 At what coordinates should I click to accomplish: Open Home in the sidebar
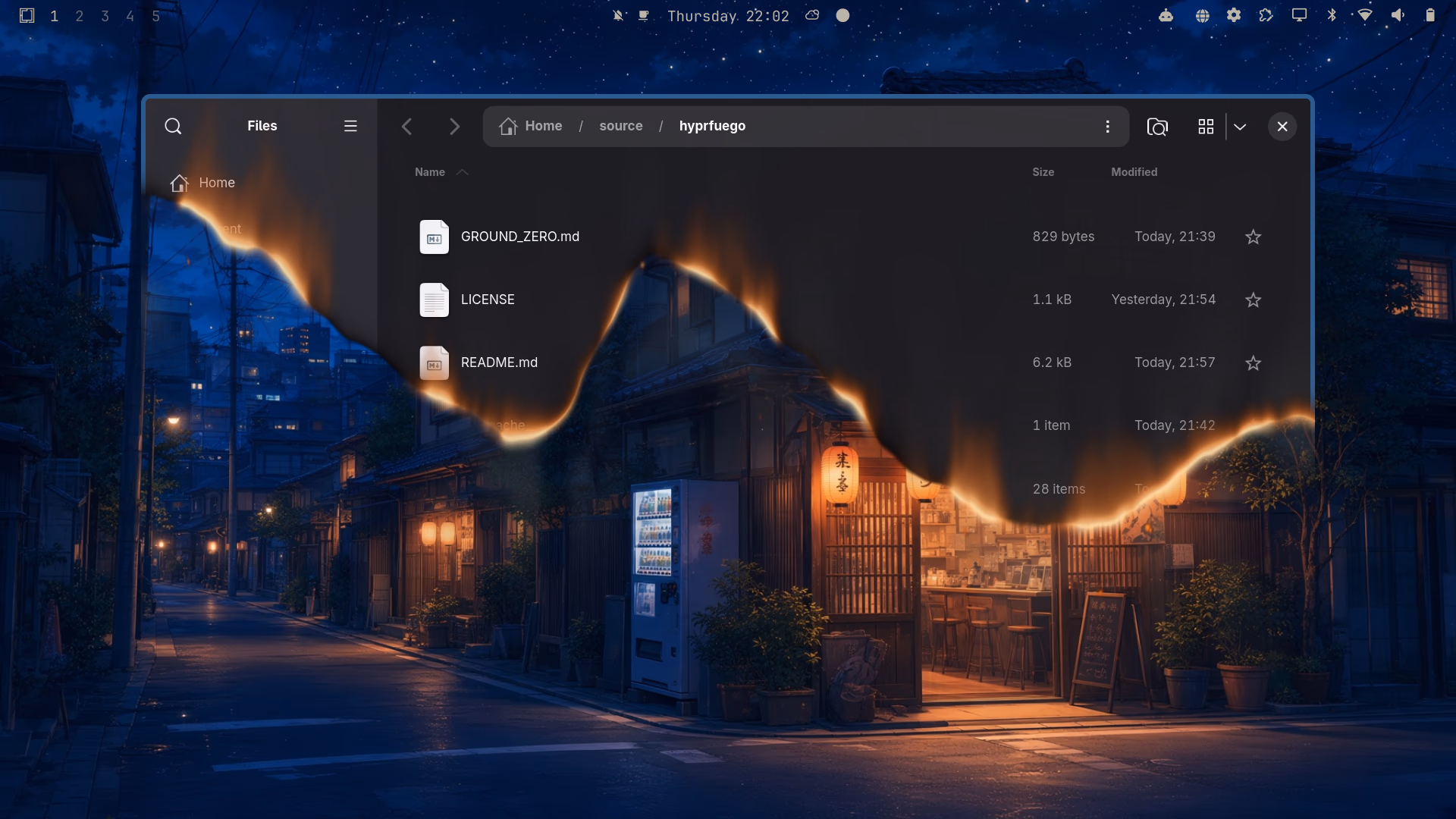tap(202, 183)
